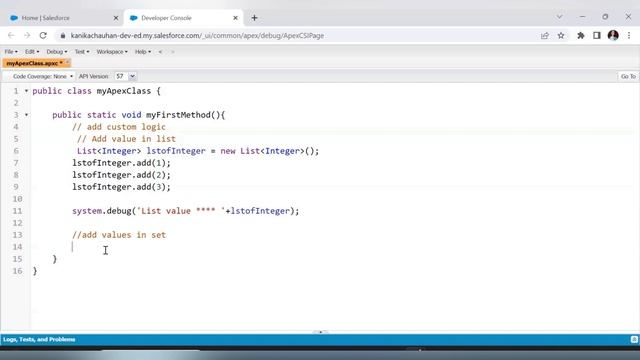
Task: Open the tab search chevron
Action: click(x=559, y=17)
